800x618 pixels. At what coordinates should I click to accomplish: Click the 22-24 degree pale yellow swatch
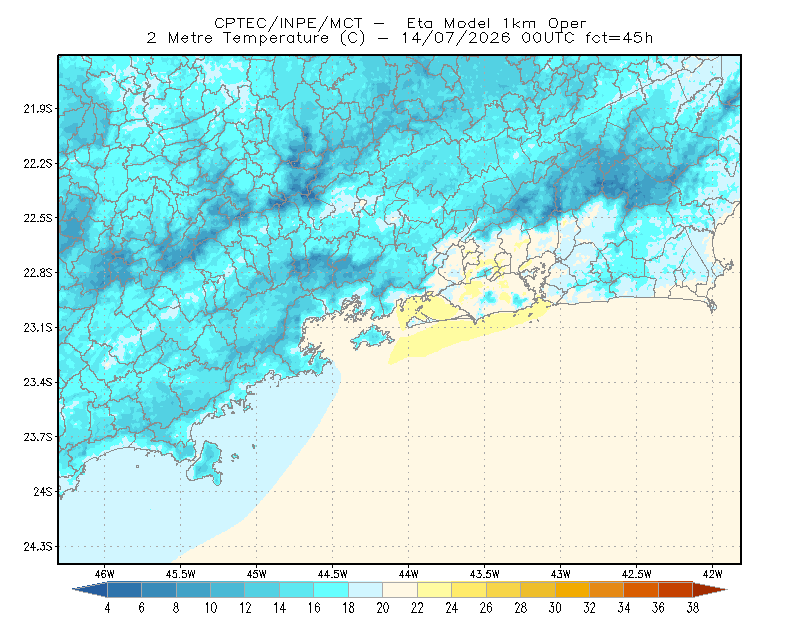click(434, 590)
